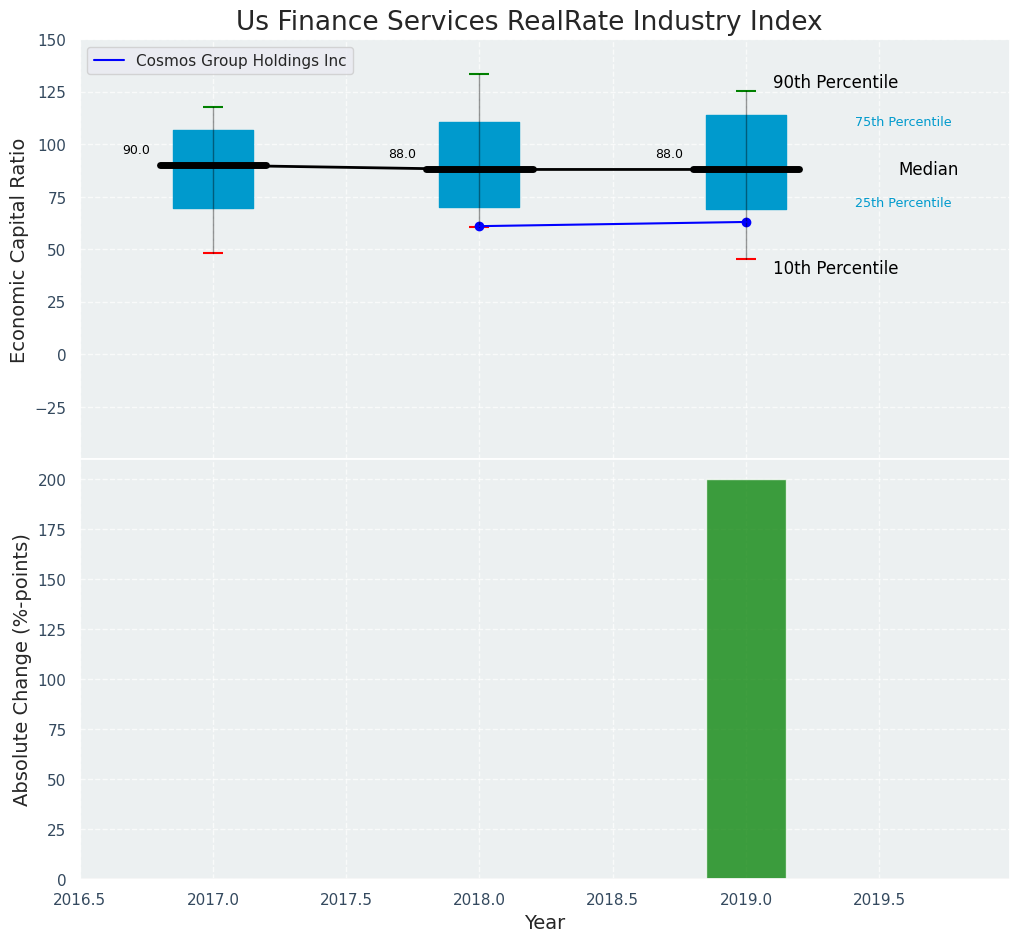Click the 90.0 median value label
This screenshot has width=1019, height=942.
tap(136, 151)
